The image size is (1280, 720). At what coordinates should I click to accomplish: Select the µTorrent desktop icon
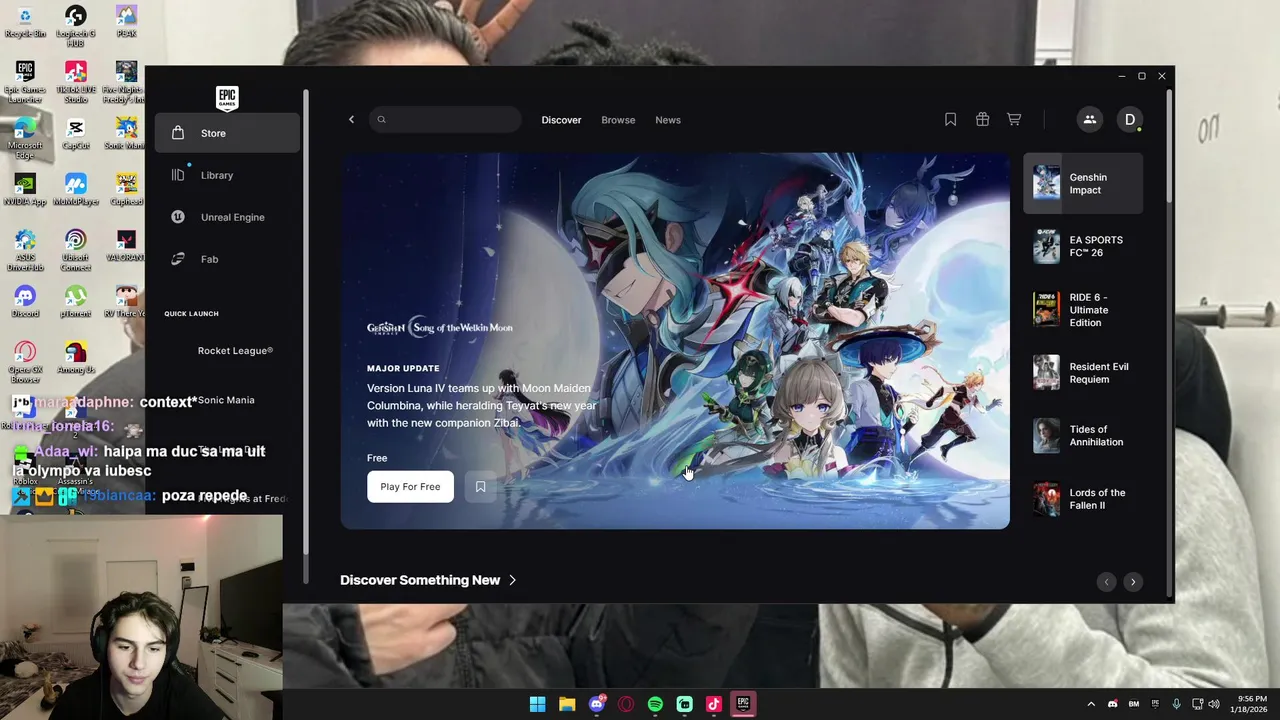click(x=75, y=302)
